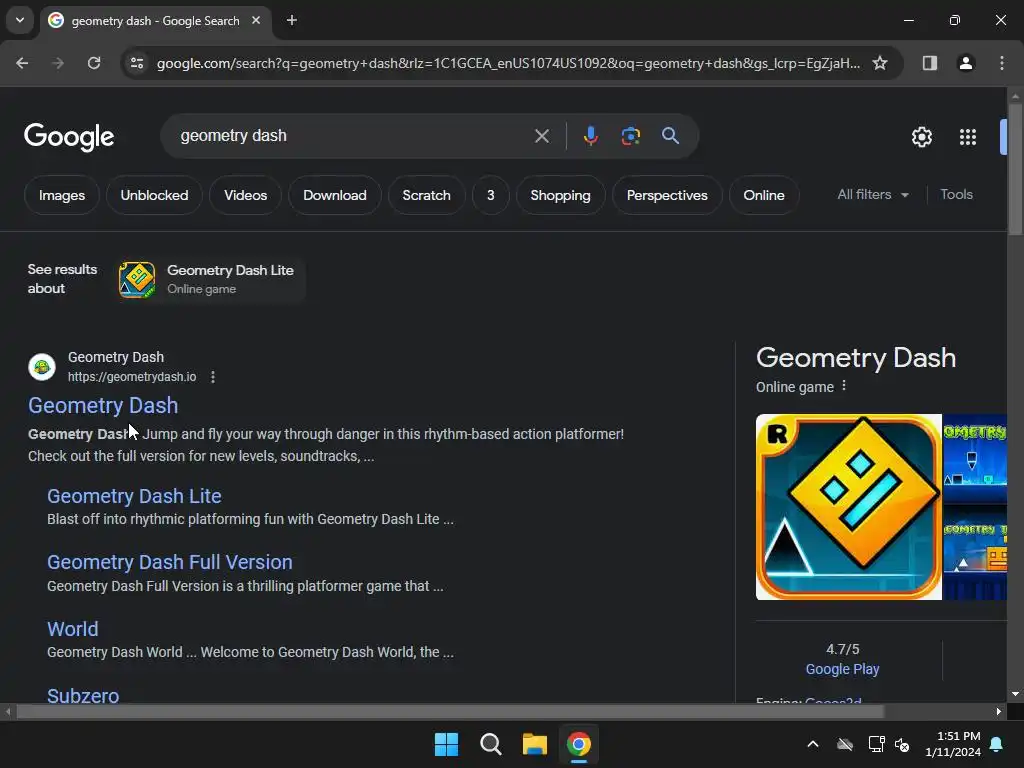Select the '3' filter chip
1024x768 pixels.
click(x=490, y=195)
